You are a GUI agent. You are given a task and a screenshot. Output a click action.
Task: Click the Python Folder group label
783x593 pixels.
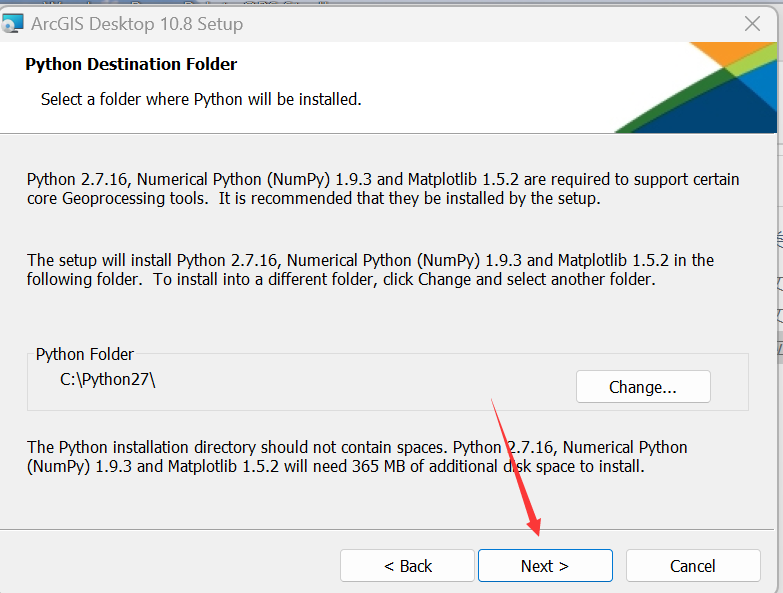[x=85, y=354]
